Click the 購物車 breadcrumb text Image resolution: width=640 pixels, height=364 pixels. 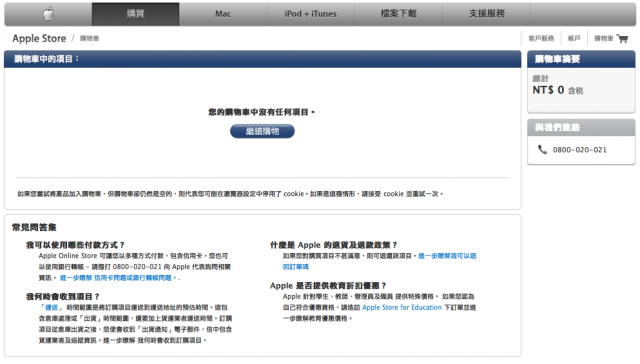coord(89,38)
